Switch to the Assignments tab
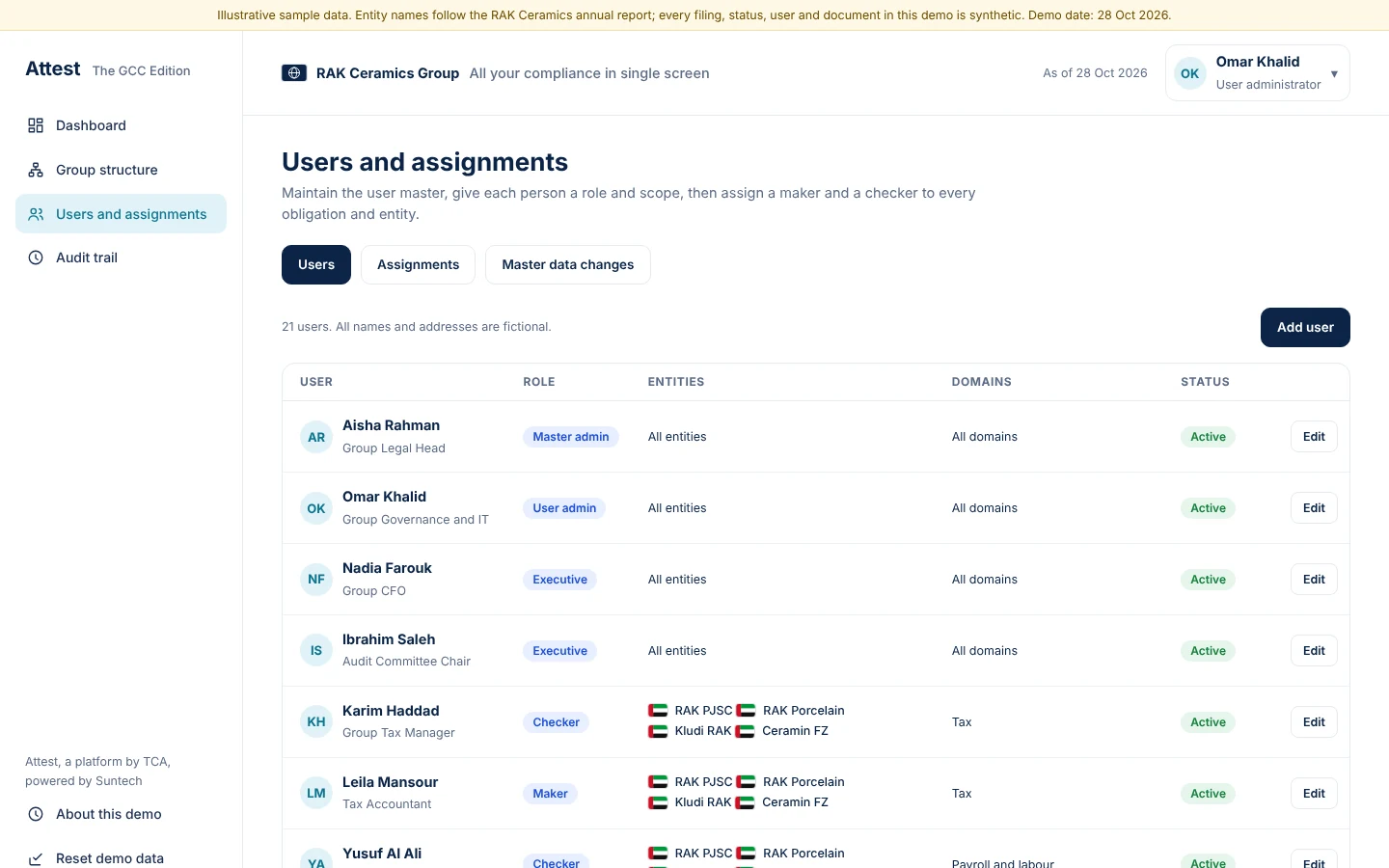Screen dimensions: 1389x868 (418, 265)
